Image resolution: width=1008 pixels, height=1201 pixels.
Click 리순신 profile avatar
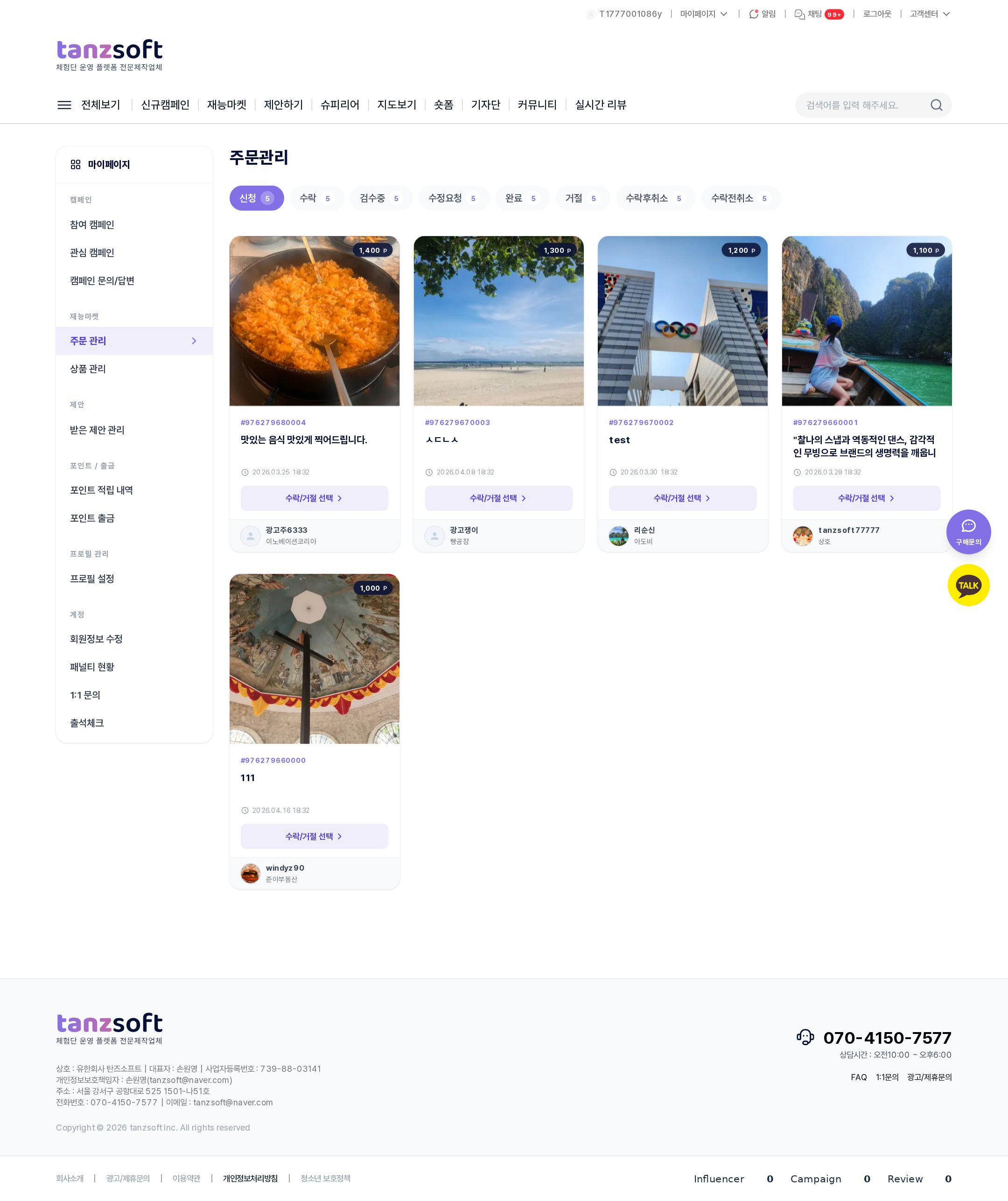pos(618,536)
